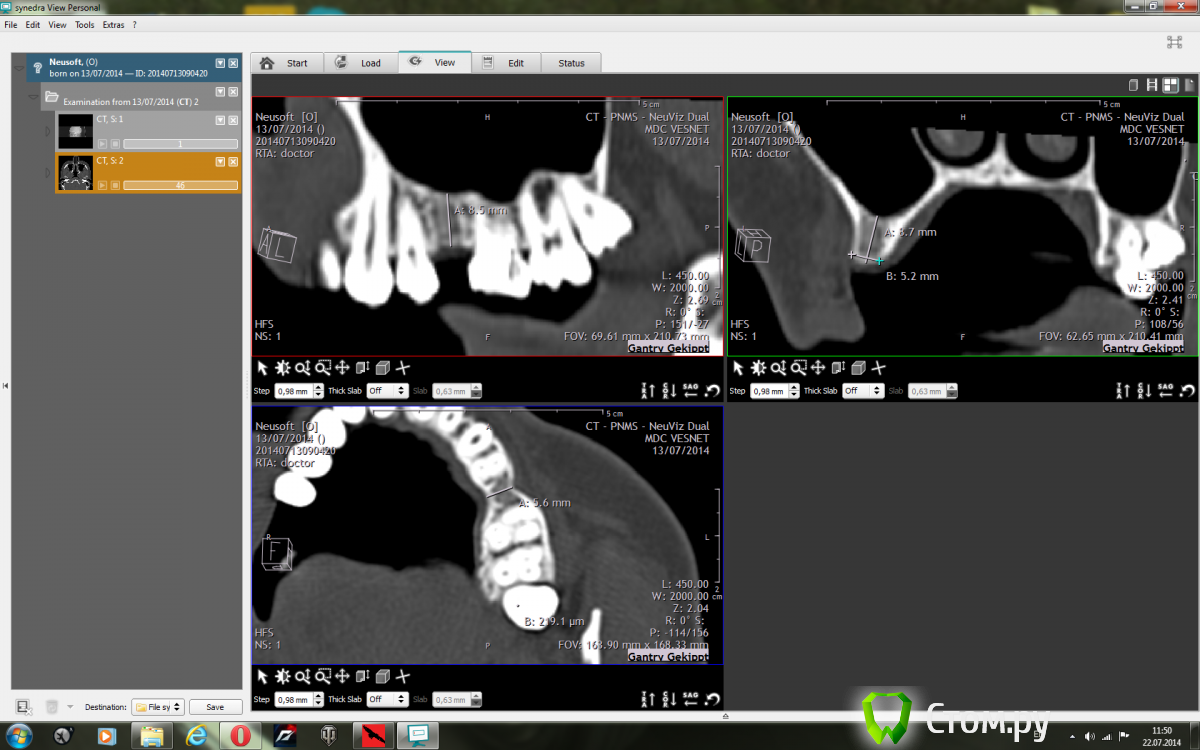Image resolution: width=1200 pixels, height=750 pixels.
Task: Select the CT, S: 1 series thumbnail
Action: coord(75,131)
